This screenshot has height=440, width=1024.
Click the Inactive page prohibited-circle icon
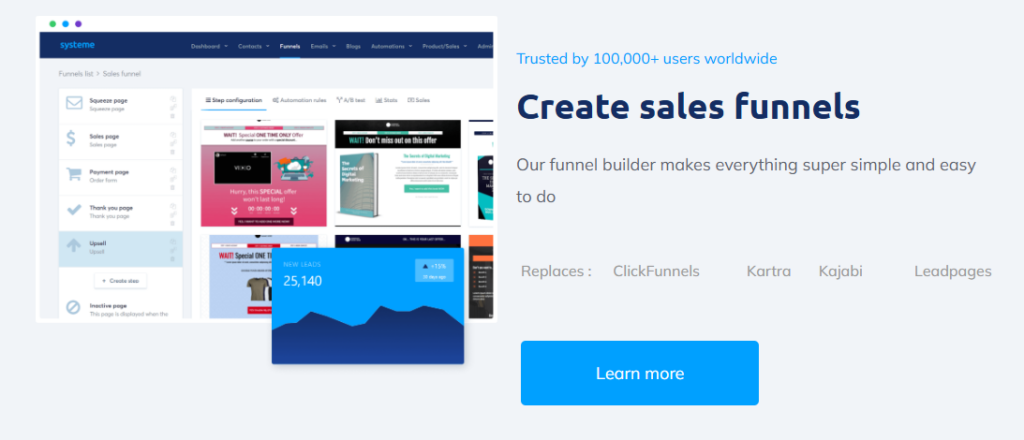pos(73,307)
